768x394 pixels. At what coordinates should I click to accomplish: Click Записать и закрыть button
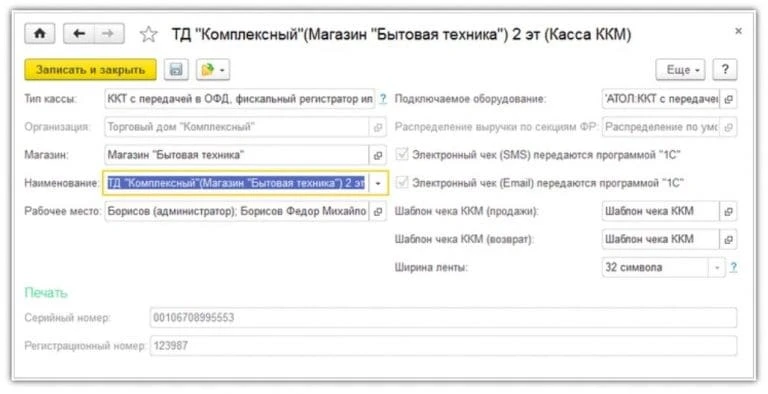point(91,70)
